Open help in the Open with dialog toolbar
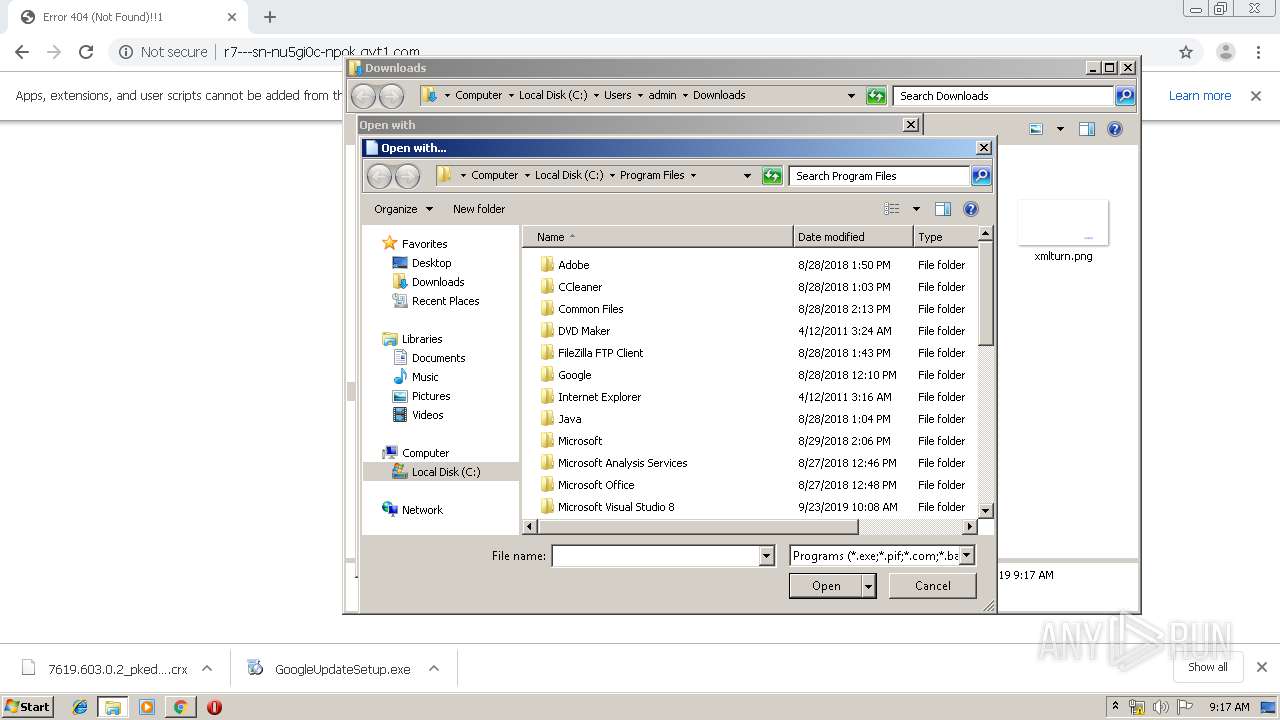 click(x=970, y=209)
